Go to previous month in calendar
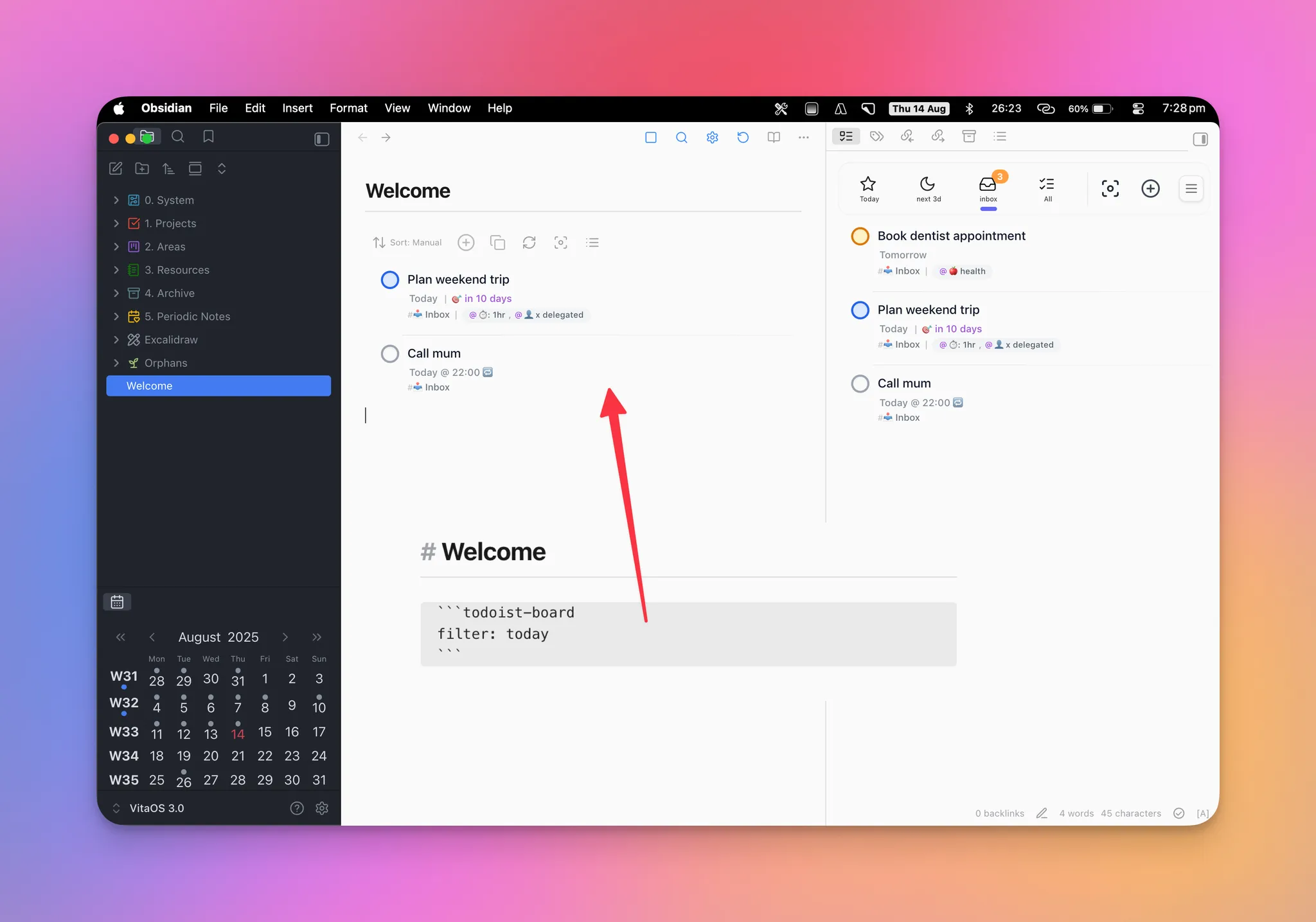Image resolution: width=1316 pixels, height=922 pixels. [152, 637]
